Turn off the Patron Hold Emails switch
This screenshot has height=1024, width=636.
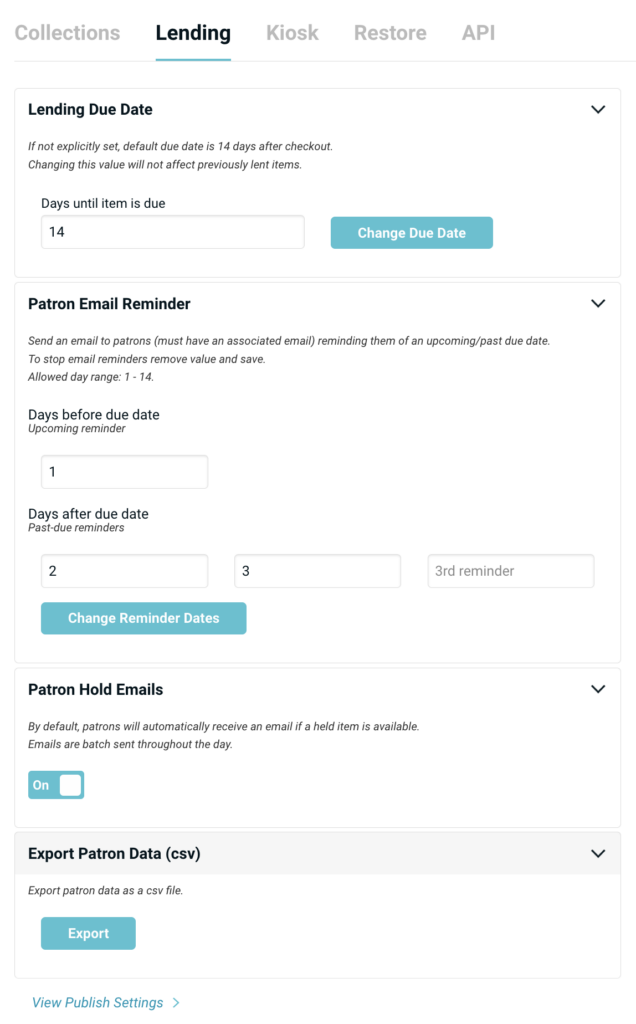tap(56, 785)
